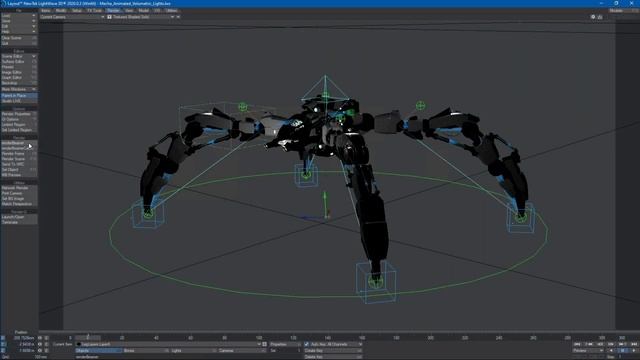
Task: Click Launch/Clear RenderQ button
Action: point(19,217)
